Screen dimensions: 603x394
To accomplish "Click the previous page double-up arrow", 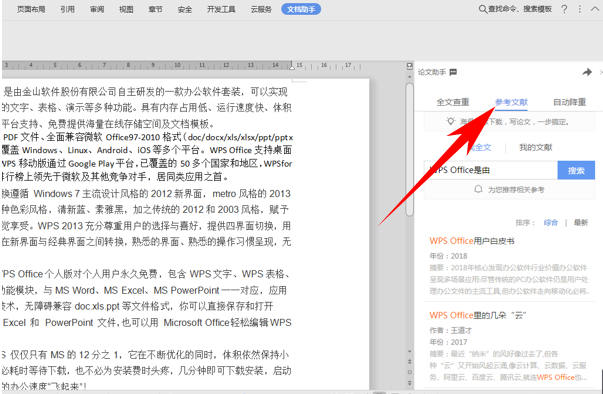I will (410, 361).
